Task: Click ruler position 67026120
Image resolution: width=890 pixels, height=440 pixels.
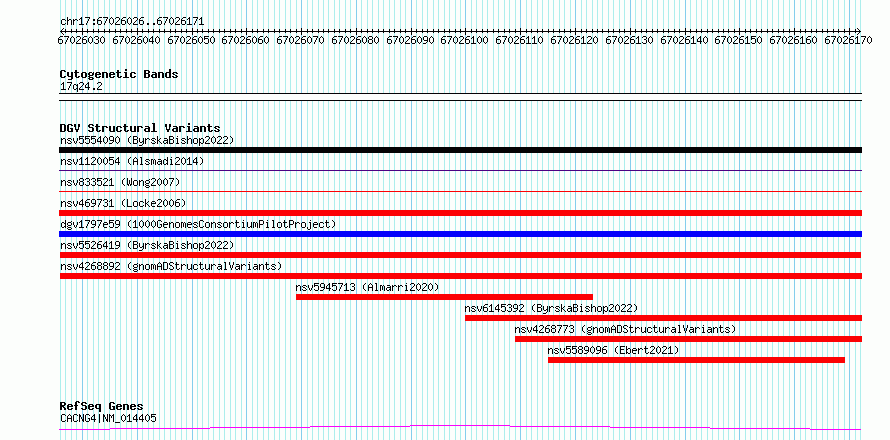Action: [x=574, y=40]
